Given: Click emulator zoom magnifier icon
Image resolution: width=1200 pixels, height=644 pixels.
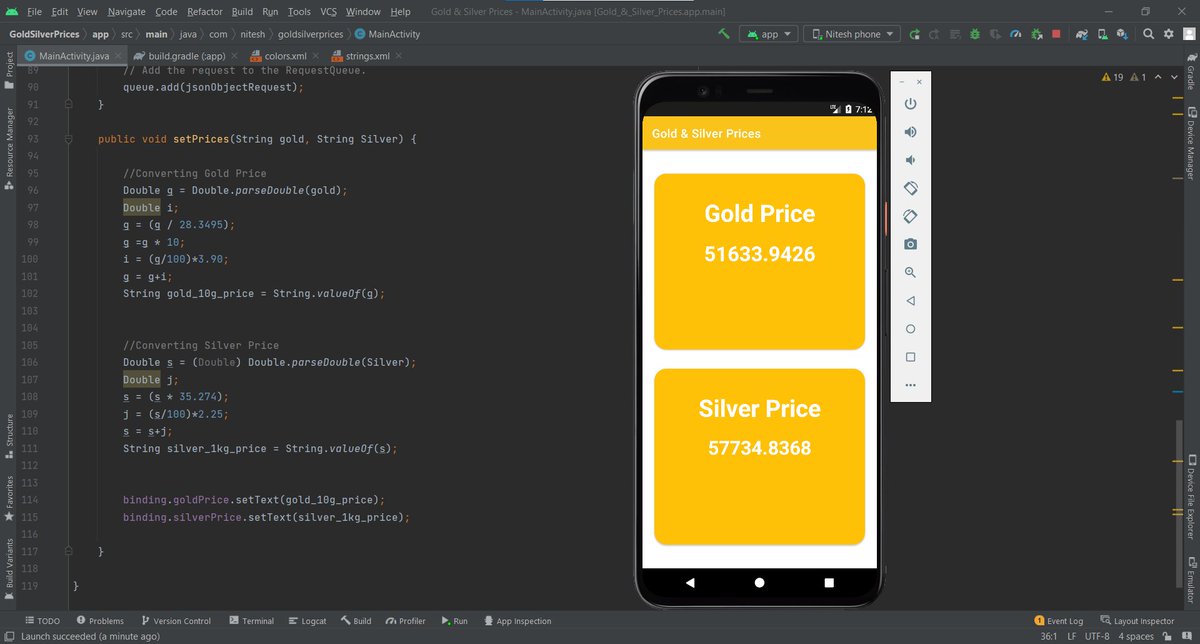Looking at the screenshot, I should coord(910,272).
